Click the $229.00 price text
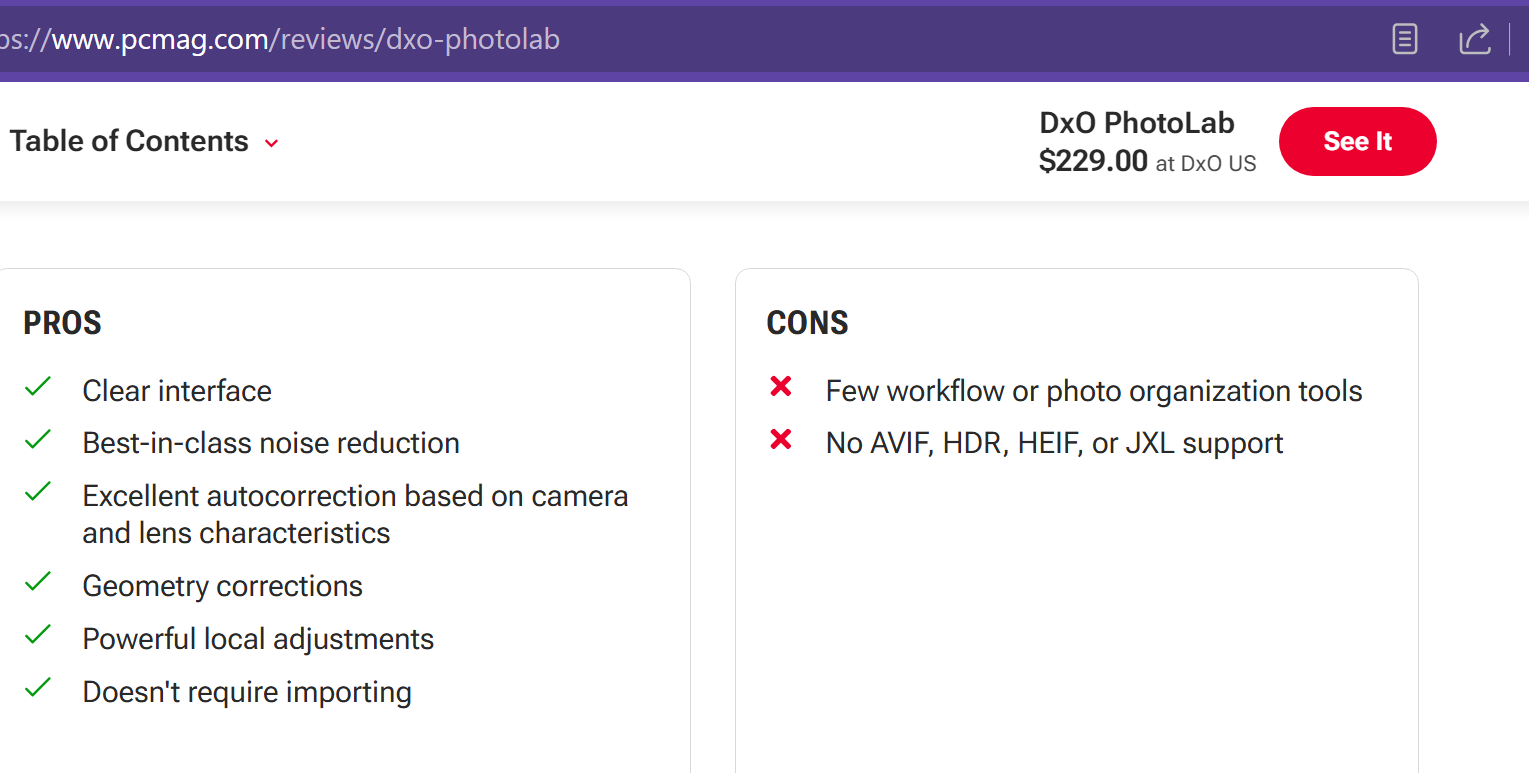Screen dimensions: 1529x773 (x=1093, y=161)
